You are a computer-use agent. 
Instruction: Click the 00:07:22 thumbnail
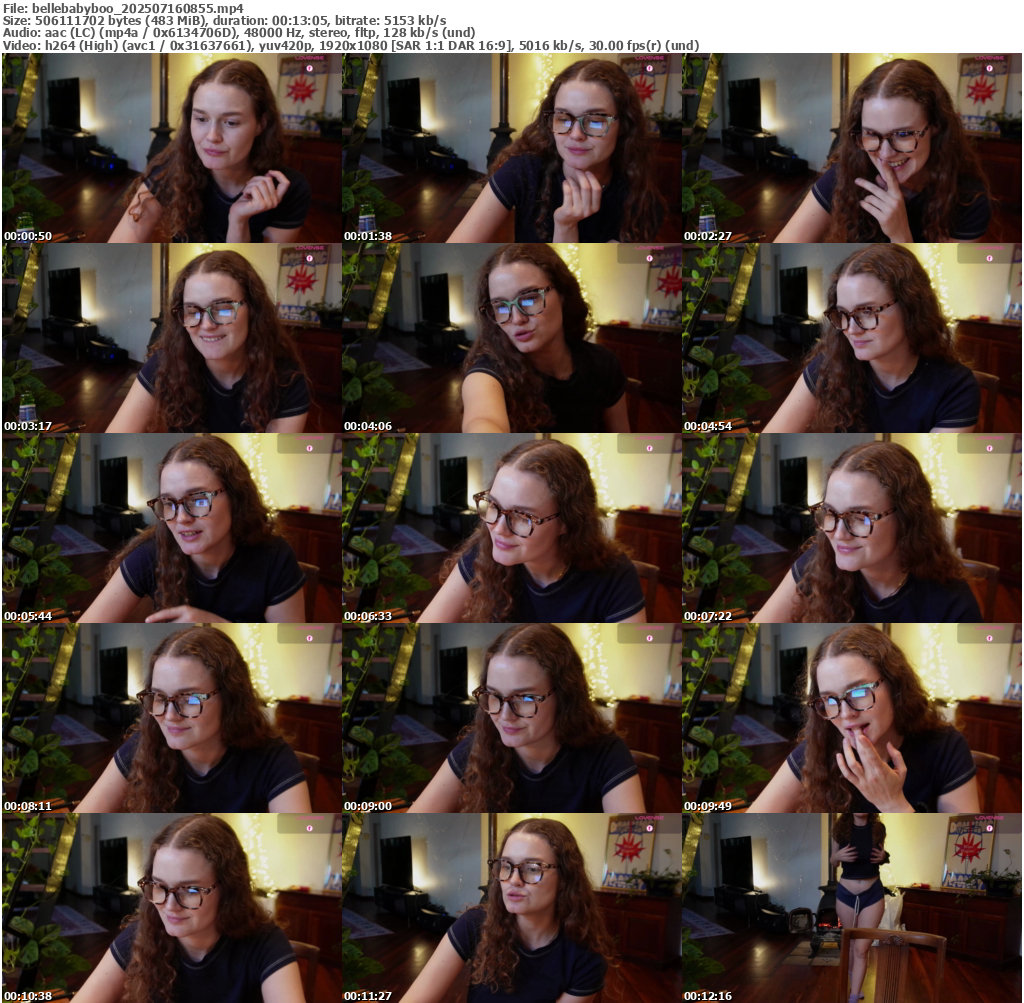pyautogui.click(x=852, y=528)
